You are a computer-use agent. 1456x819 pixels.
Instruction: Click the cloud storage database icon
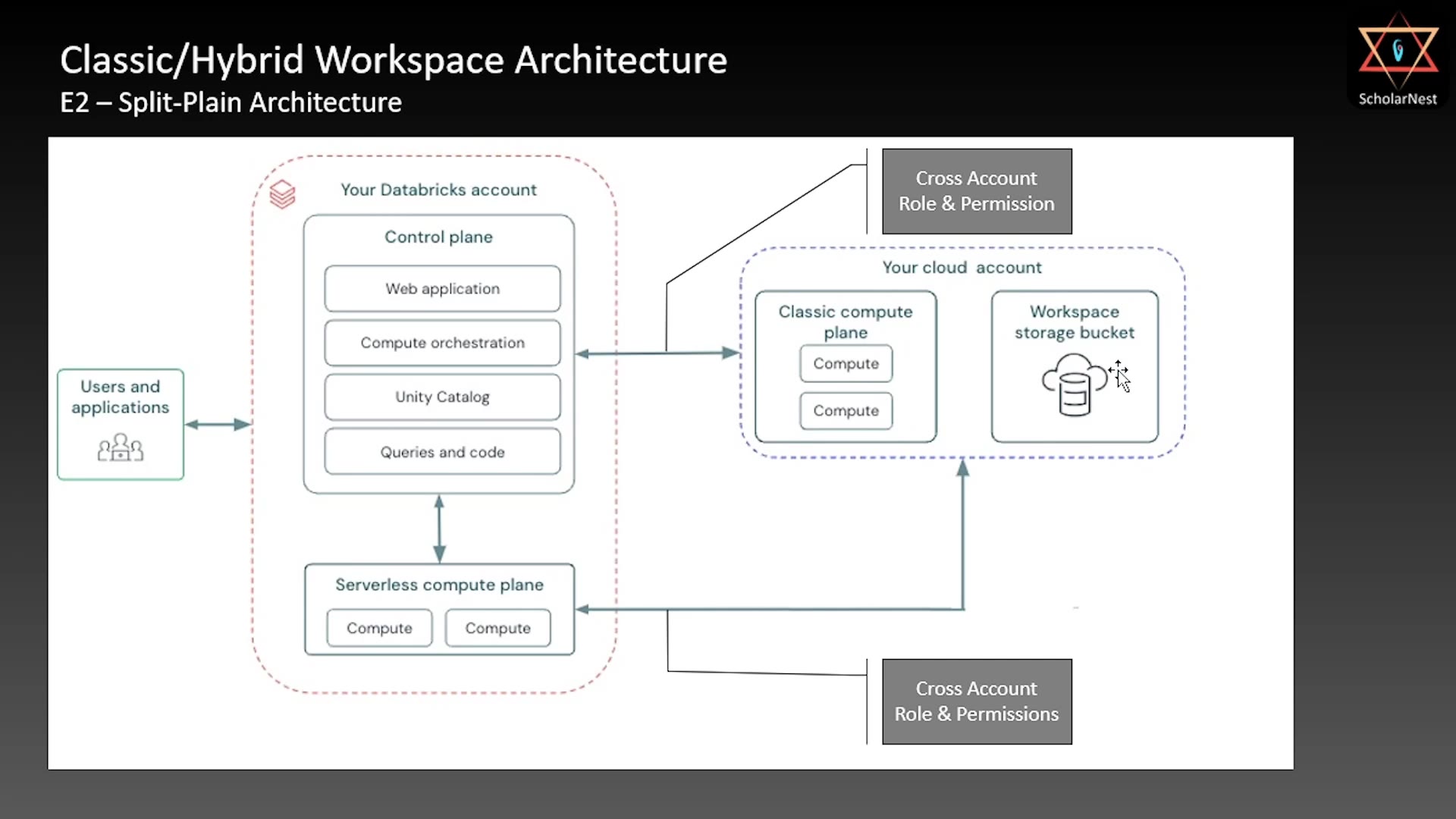point(1074,384)
